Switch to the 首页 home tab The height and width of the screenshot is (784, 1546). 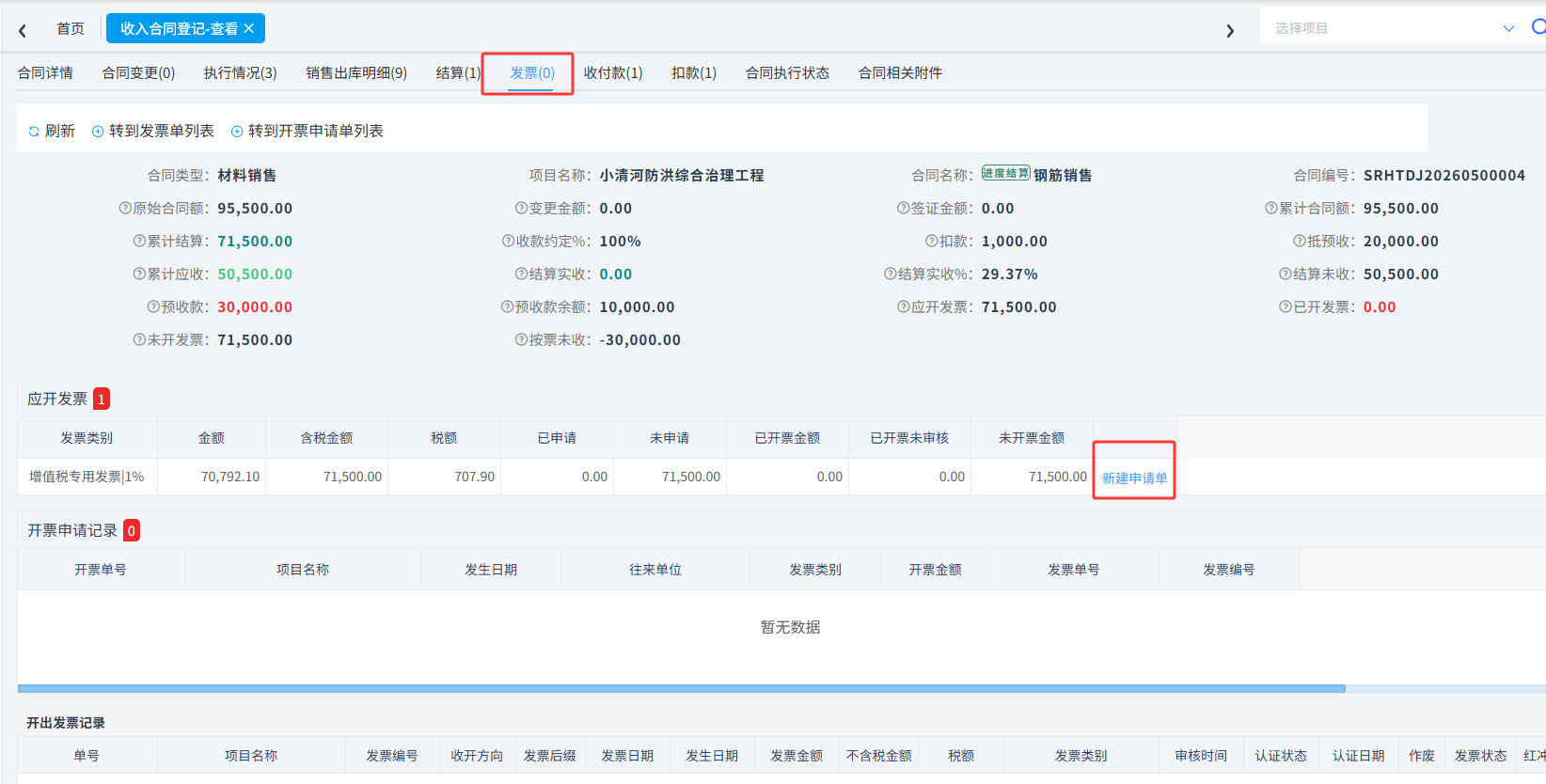tap(71, 28)
